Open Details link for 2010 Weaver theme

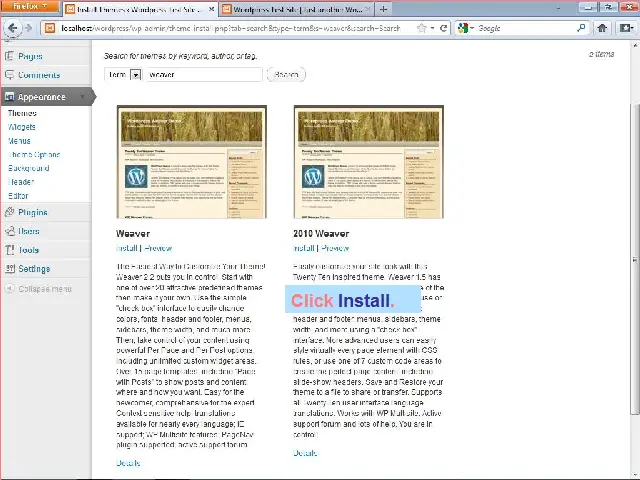(x=305, y=453)
